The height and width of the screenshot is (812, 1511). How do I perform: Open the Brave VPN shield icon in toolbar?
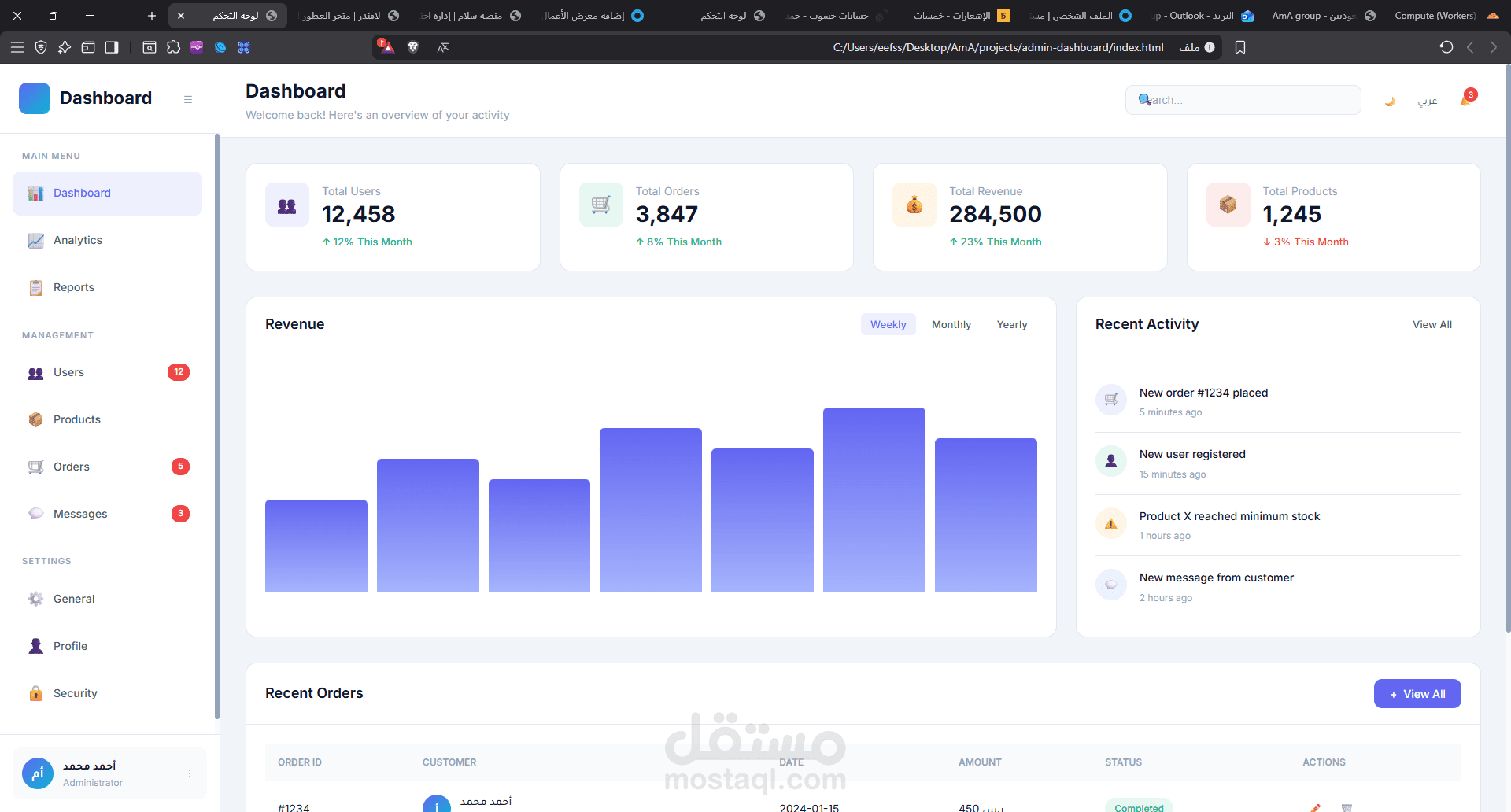pos(41,47)
